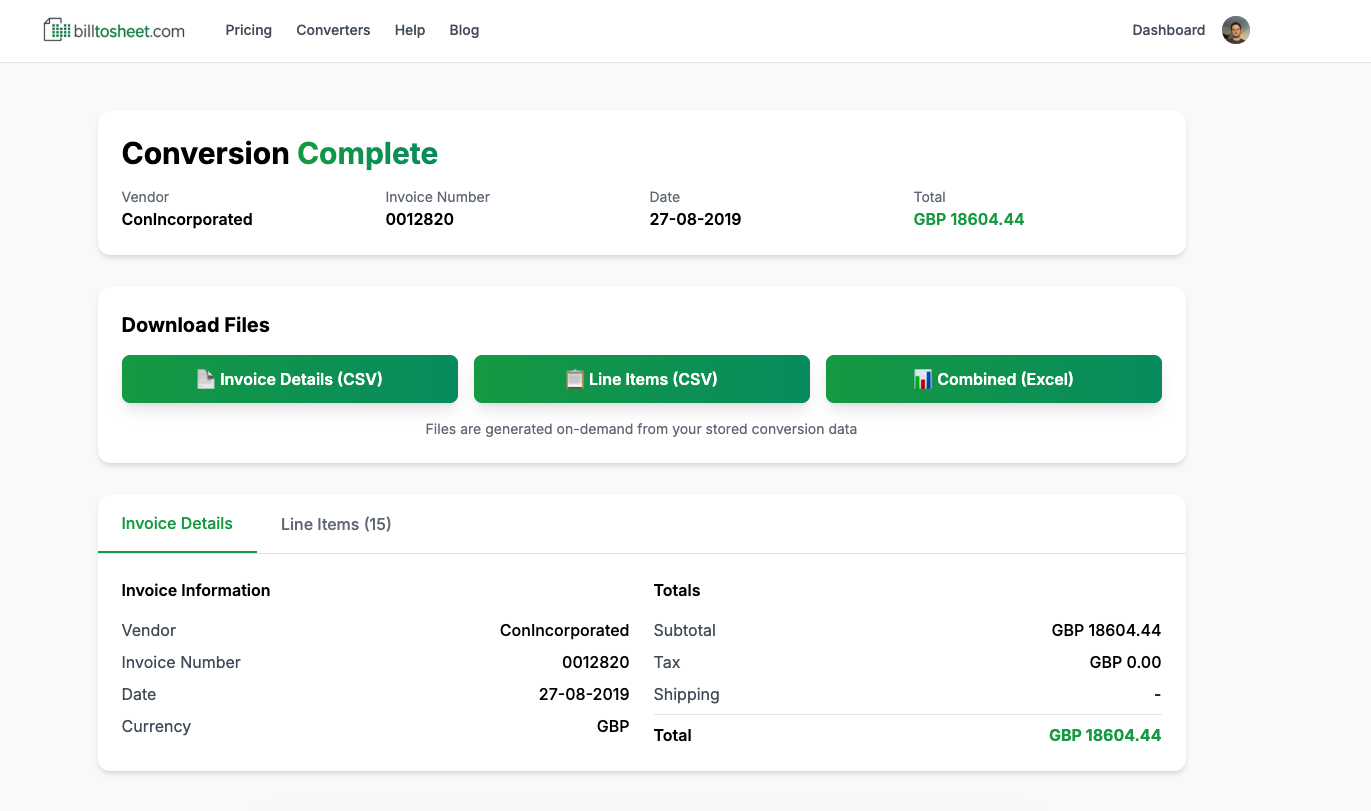Open the user profile avatar
1371x811 pixels.
1236,30
